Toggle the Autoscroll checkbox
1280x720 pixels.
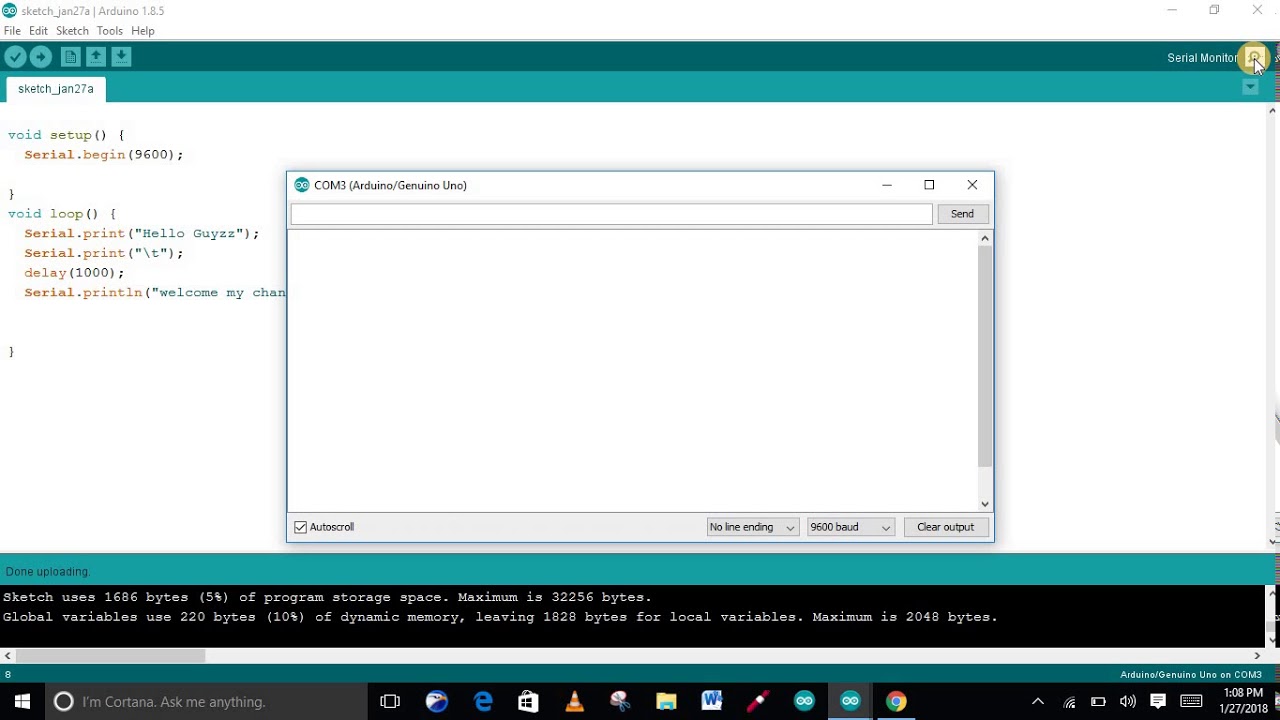300,527
